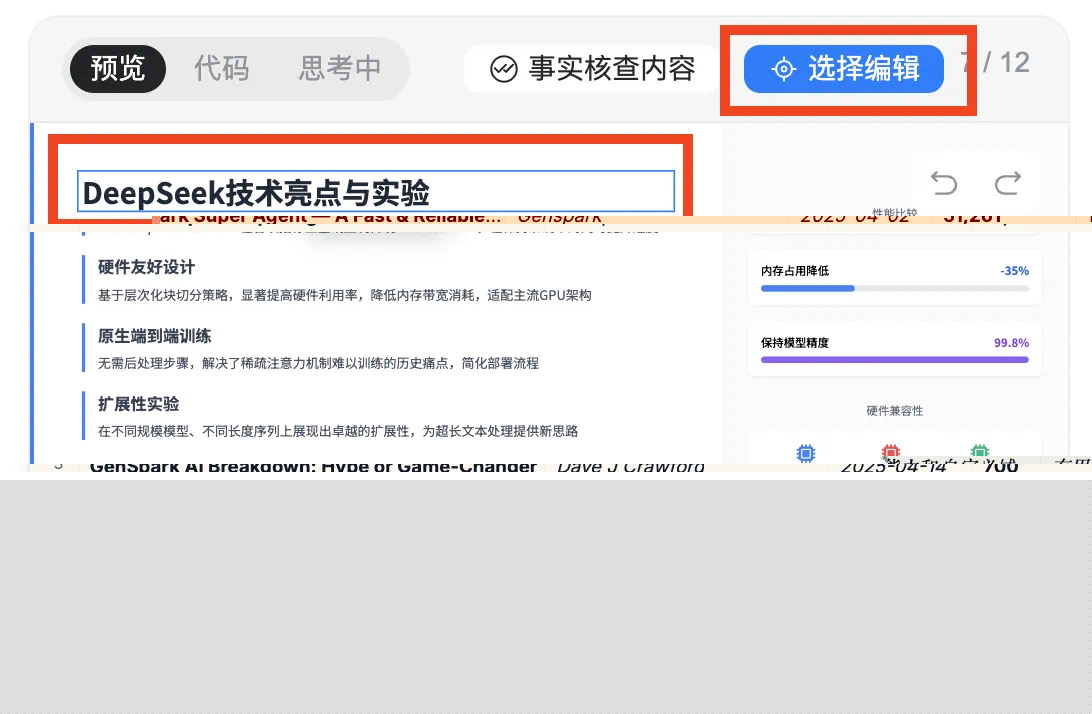Click the blue chip icon
Screen dimensions: 1092x714
pyautogui.click(x=806, y=453)
